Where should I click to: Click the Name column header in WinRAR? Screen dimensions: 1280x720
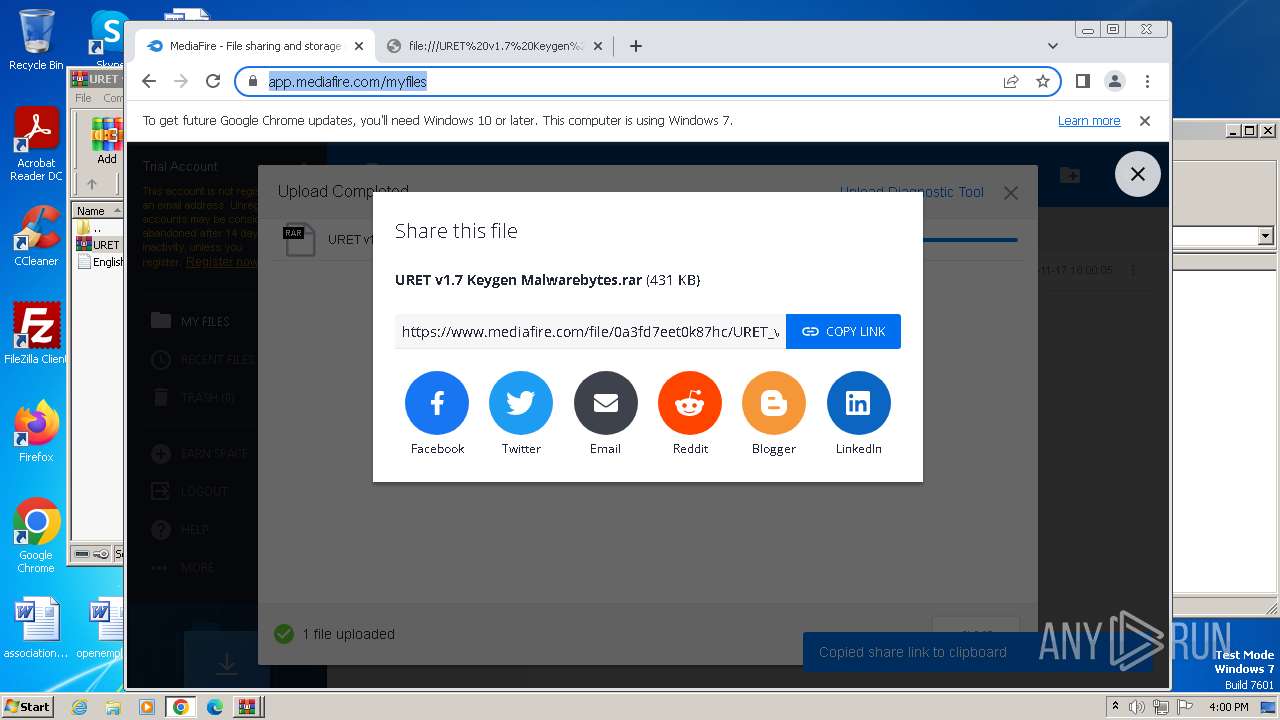tap(97, 211)
